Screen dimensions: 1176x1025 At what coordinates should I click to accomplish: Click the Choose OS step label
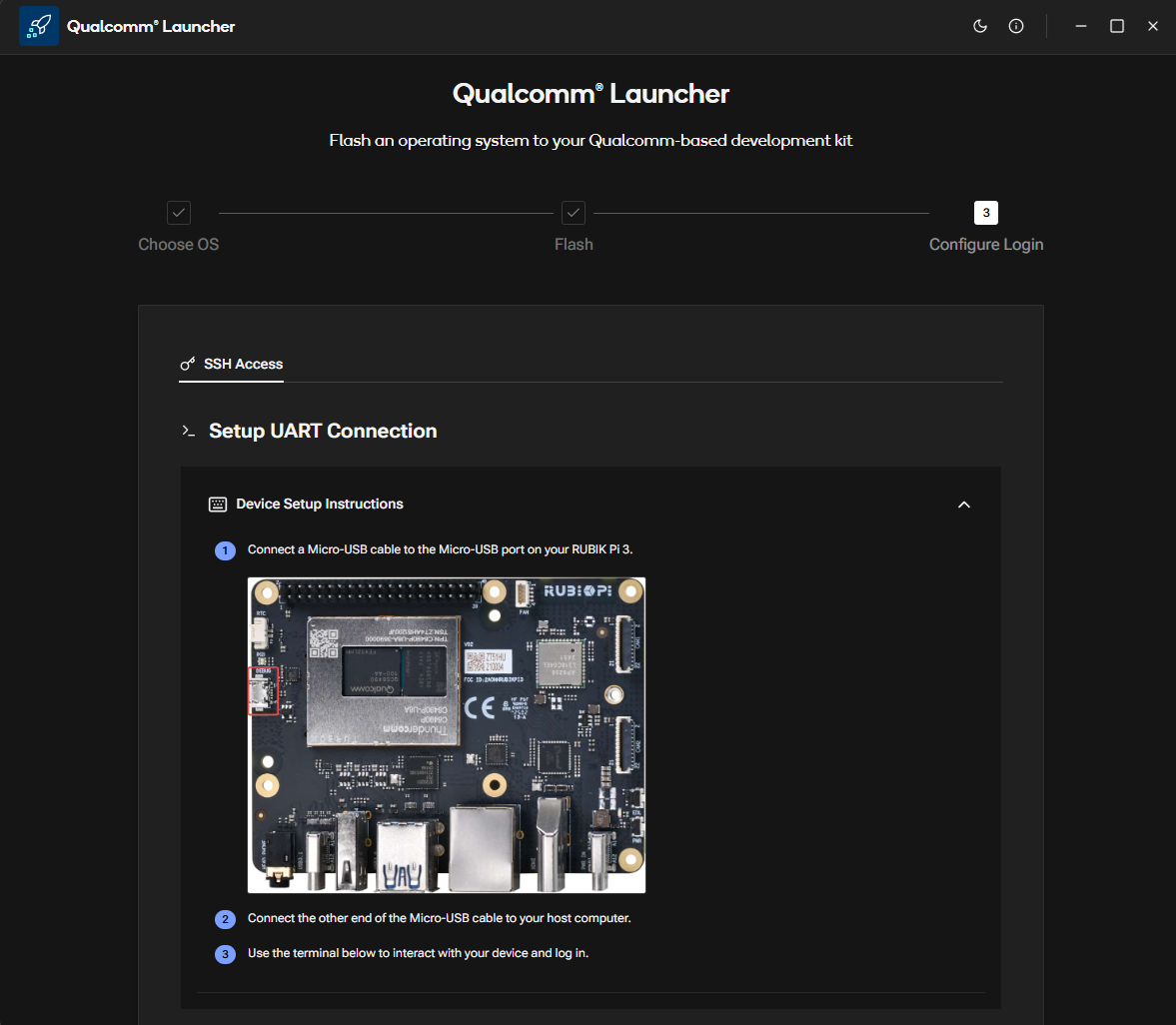coord(179,245)
